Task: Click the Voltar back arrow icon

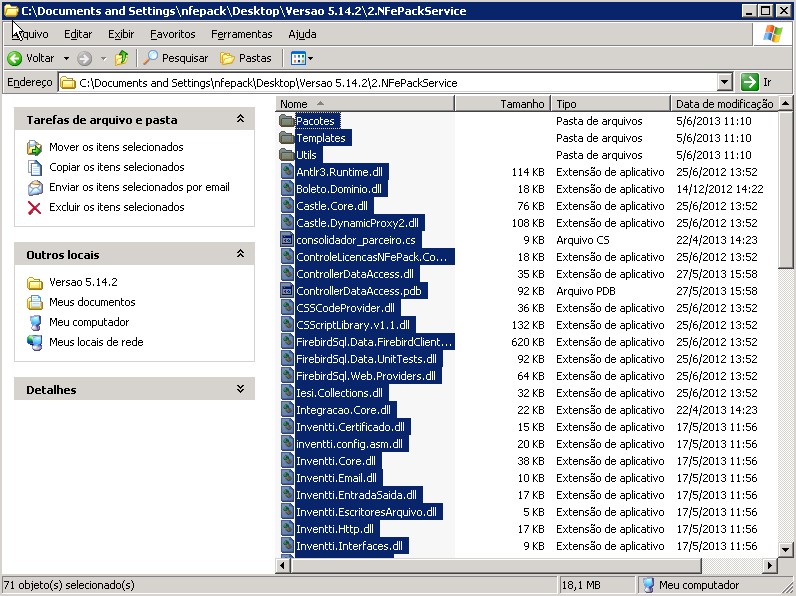Action: pos(16,58)
